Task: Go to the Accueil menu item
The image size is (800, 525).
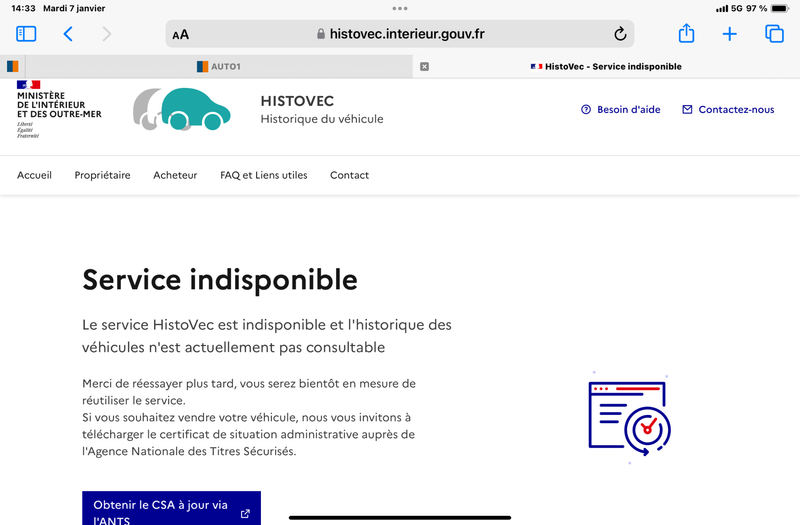Action: click(x=34, y=175)
